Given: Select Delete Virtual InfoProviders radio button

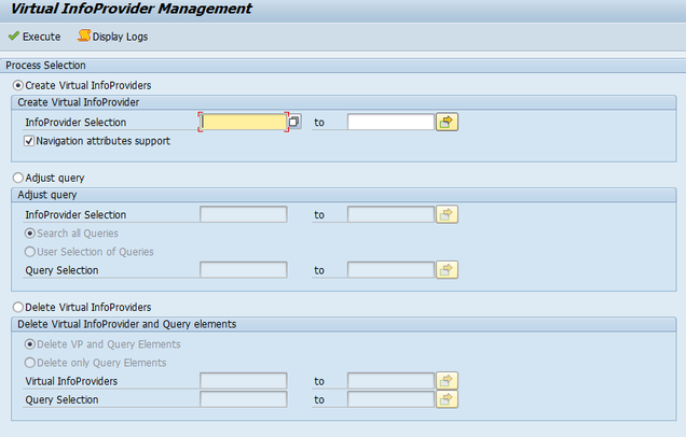Looking at the screenshot, I should (x=18, y=307).
